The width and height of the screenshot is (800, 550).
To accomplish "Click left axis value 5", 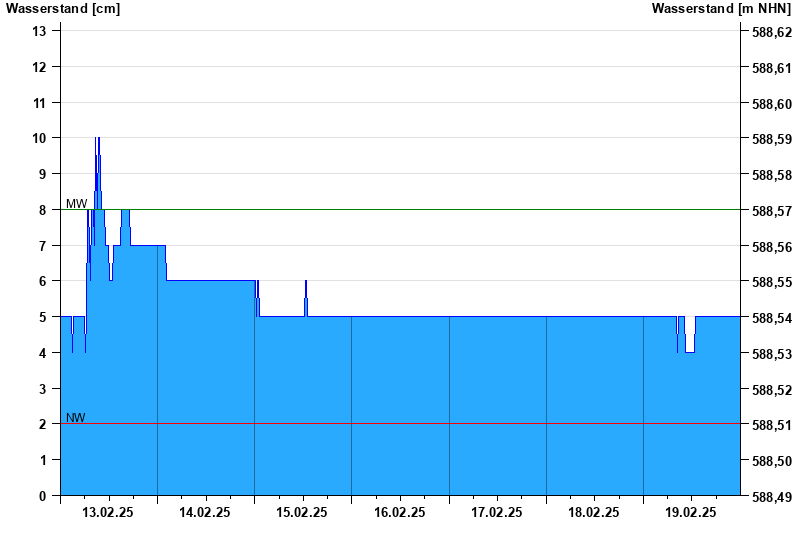I will [x=42, y=317].
